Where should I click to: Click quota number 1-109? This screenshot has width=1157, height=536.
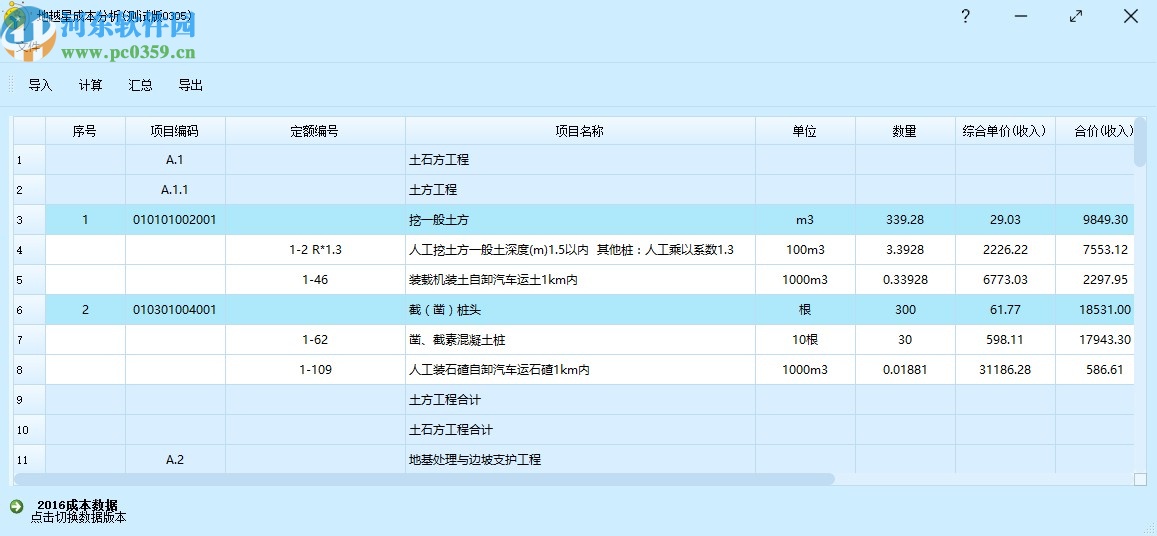(315, 370)
